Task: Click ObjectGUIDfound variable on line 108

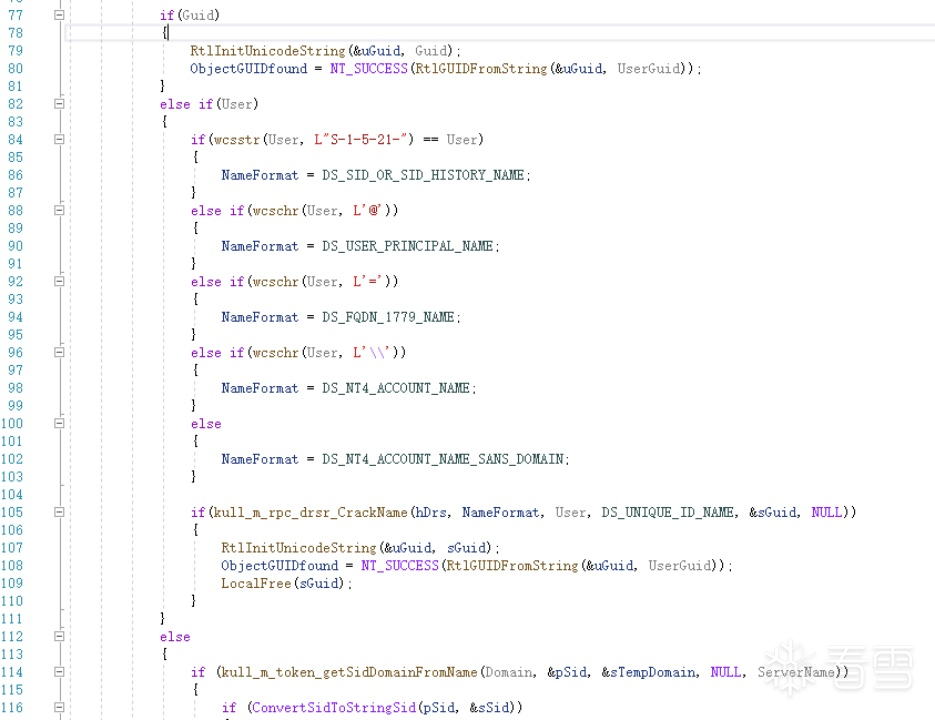Action: pyautogui.click(x=280, y=565)
